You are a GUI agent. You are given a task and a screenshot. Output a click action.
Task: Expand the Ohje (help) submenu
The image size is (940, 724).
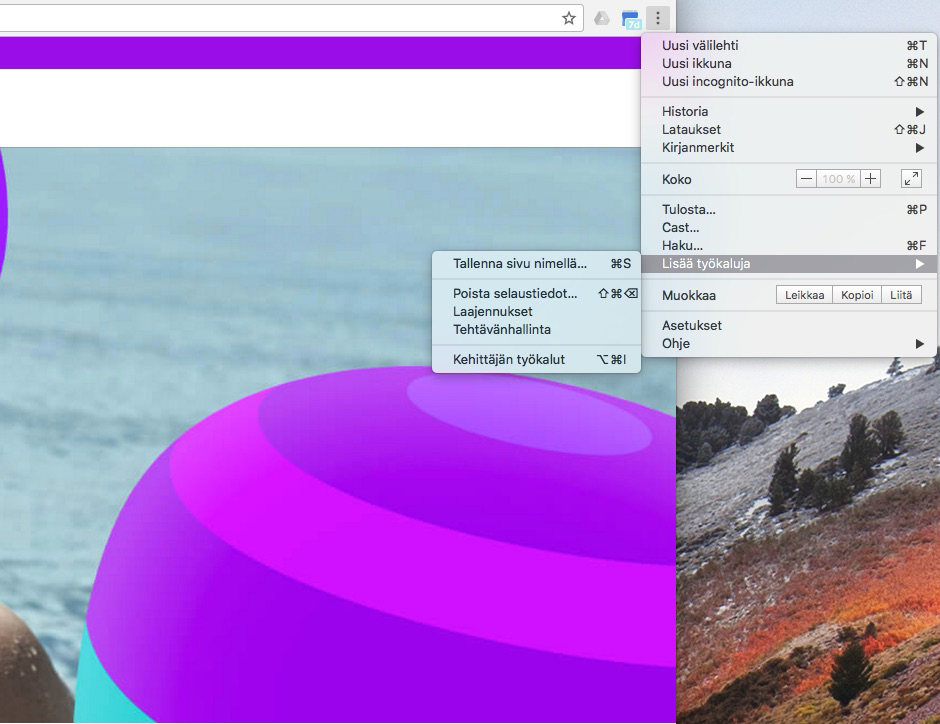tap(789, 343)
